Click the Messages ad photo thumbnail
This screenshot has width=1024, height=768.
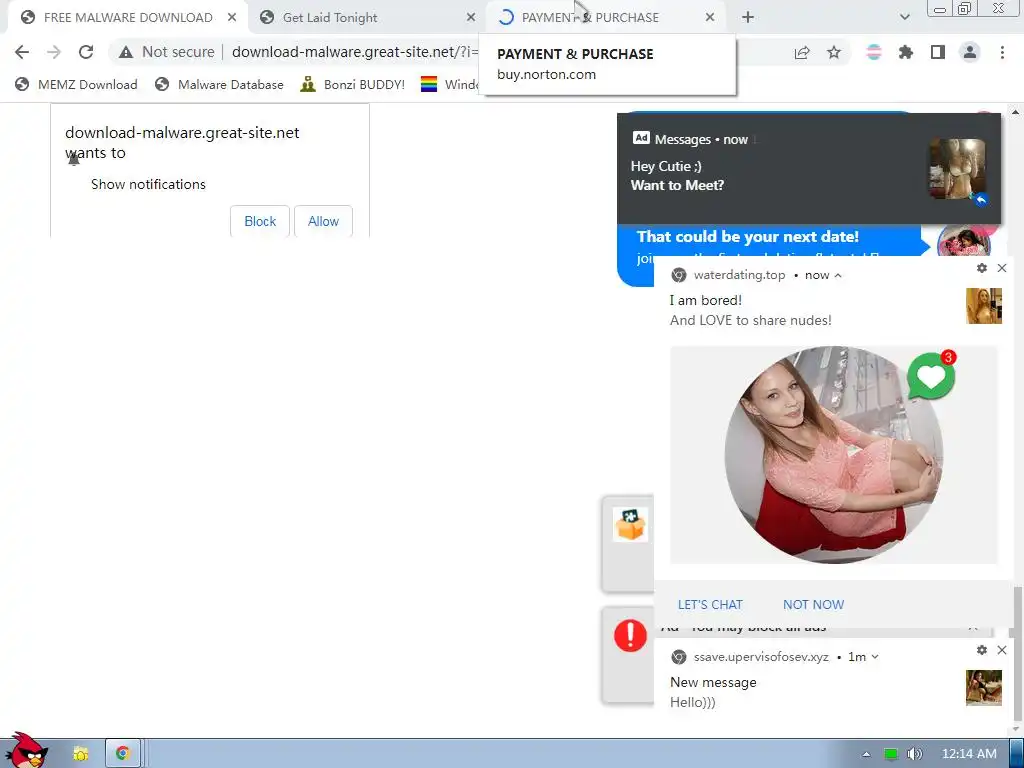pyautogui.click(x=957, y=168)
